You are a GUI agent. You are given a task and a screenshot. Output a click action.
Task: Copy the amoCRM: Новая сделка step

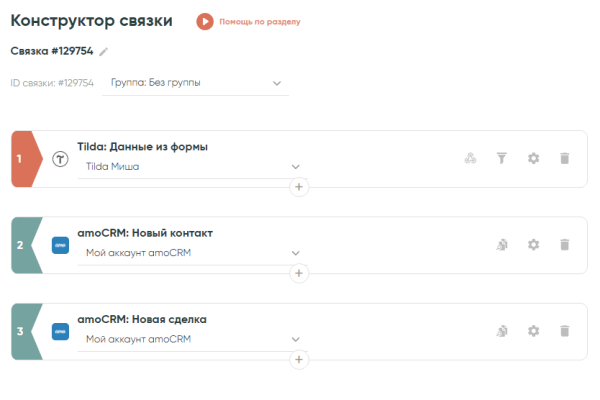[x=502, y=331]
